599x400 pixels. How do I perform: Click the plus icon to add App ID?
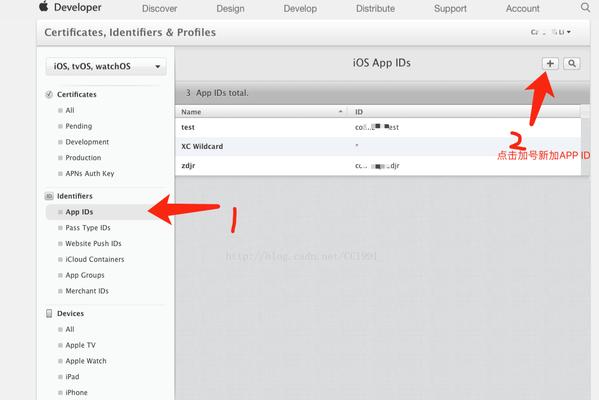point(550,63)
